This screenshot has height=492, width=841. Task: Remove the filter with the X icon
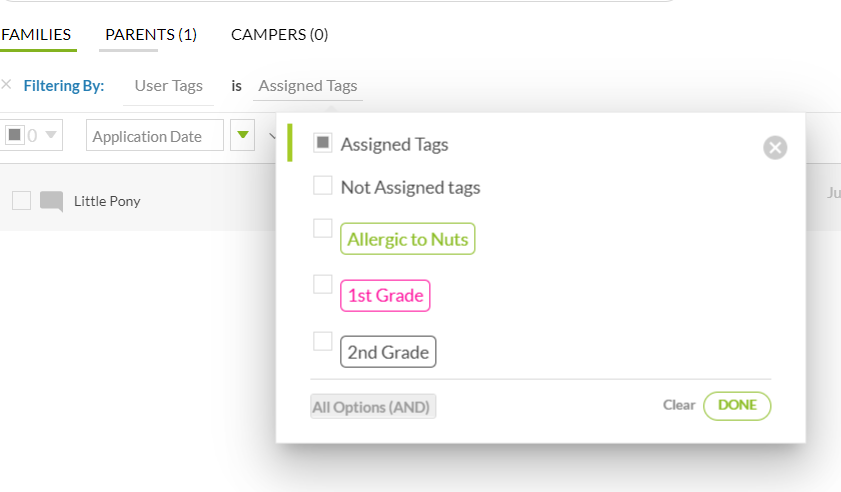coord(6,84)
